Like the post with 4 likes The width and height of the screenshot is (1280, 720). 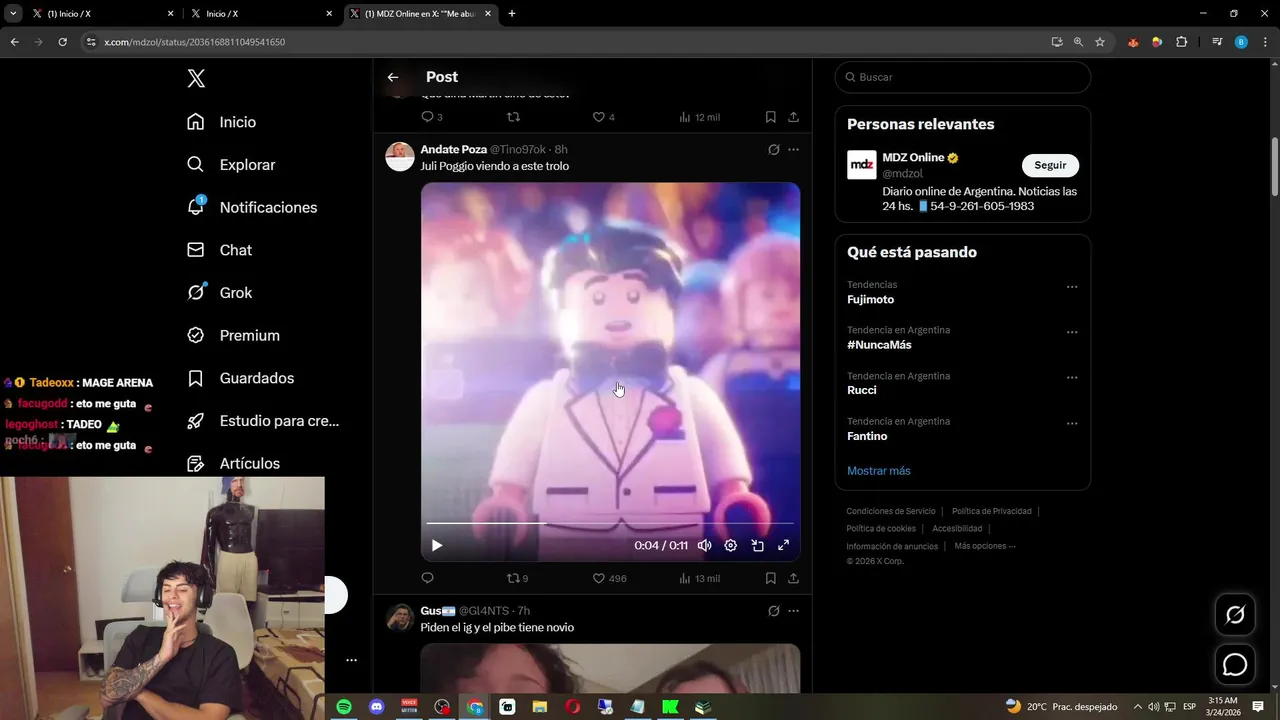pos(603,117)
